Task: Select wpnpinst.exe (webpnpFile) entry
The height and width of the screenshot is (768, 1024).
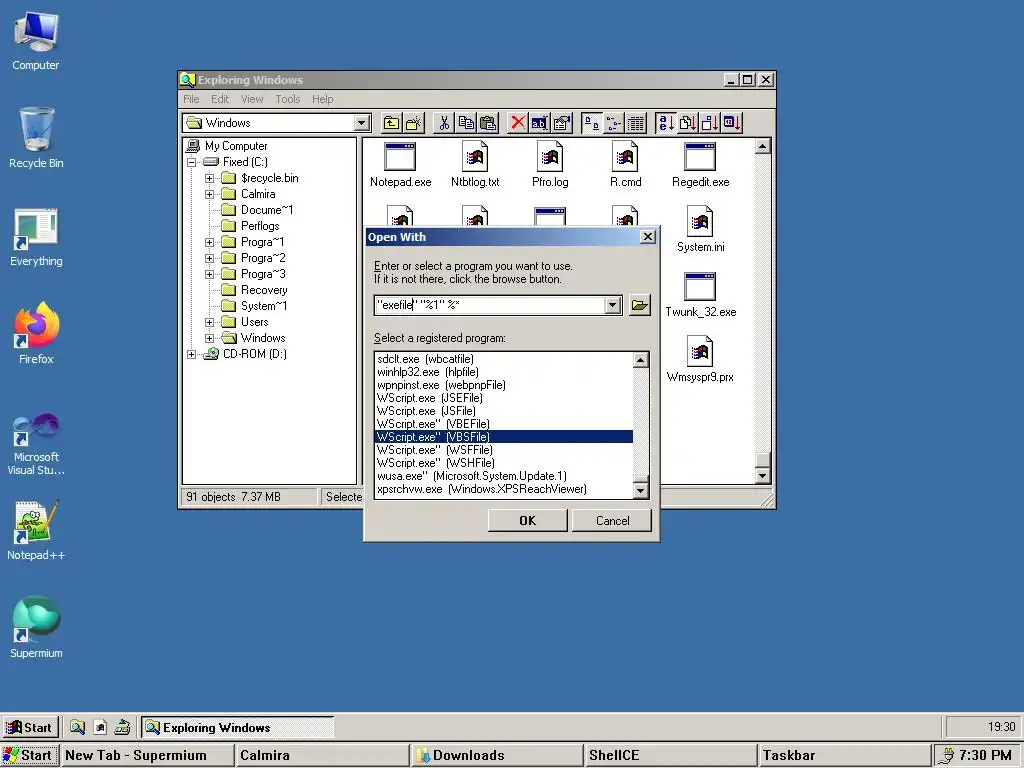Action: [x=504, y=385]
